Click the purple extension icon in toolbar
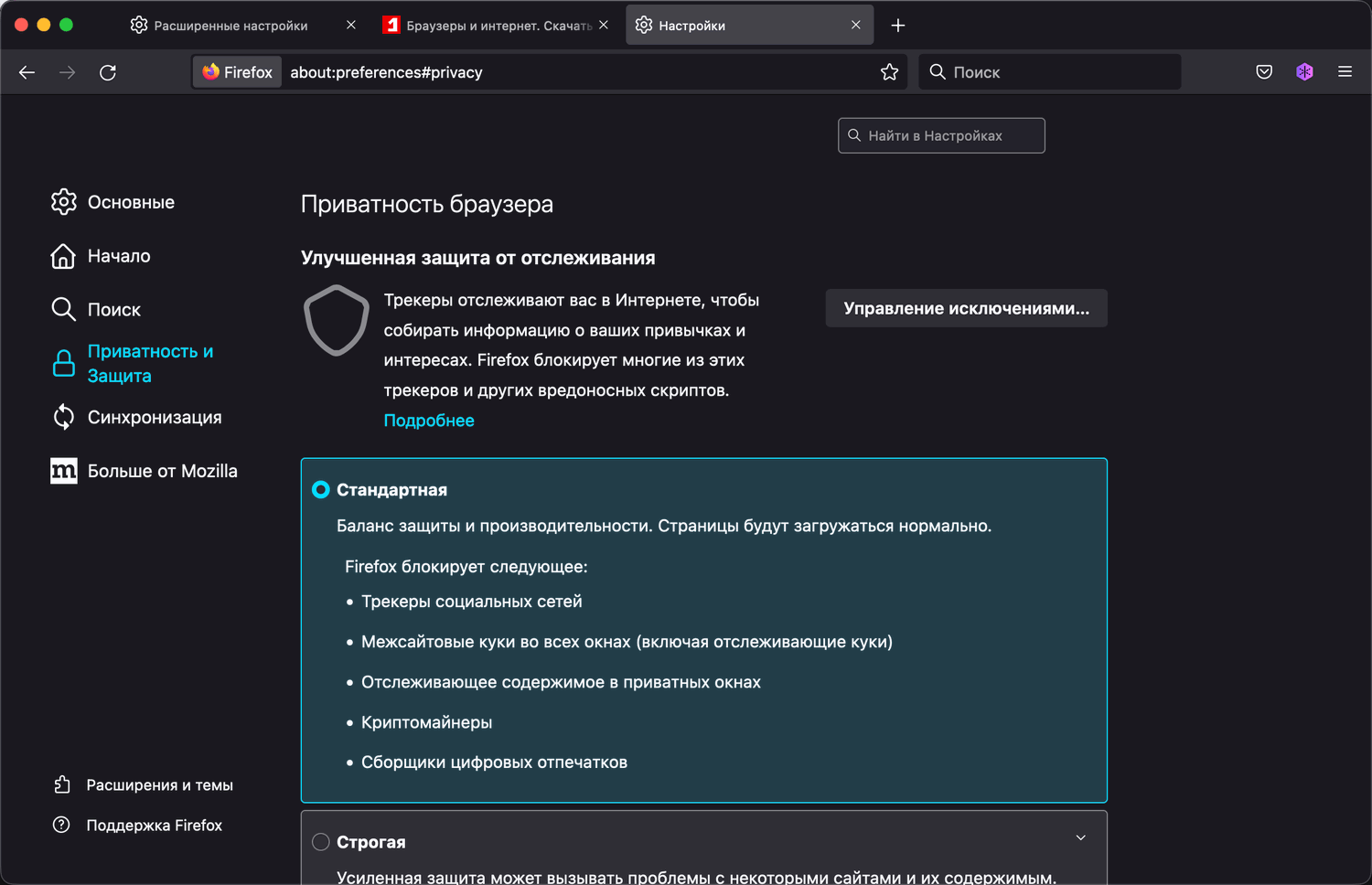This screenshot has height=885, width=1372. (1304, 72)
